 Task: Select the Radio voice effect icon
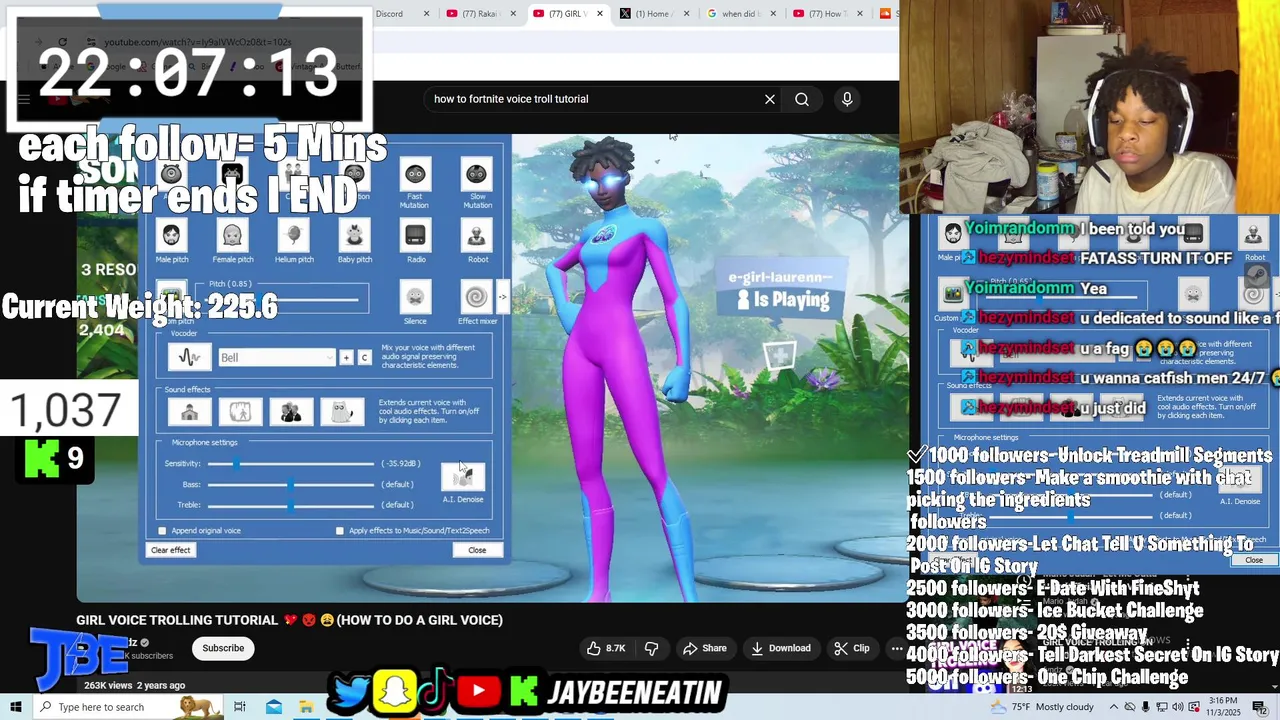pos(415,236)
